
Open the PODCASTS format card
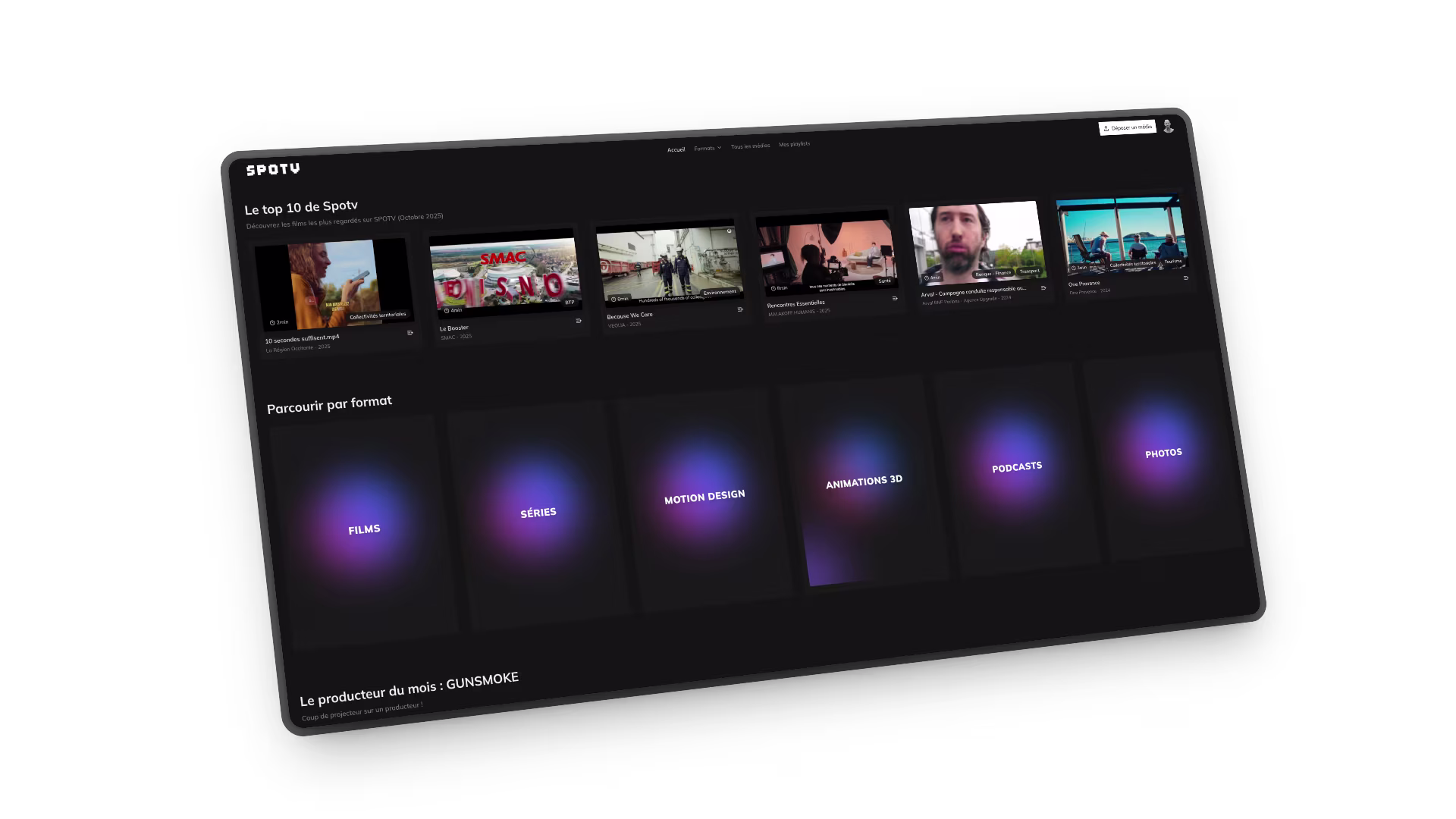[x=1017, y=467]
